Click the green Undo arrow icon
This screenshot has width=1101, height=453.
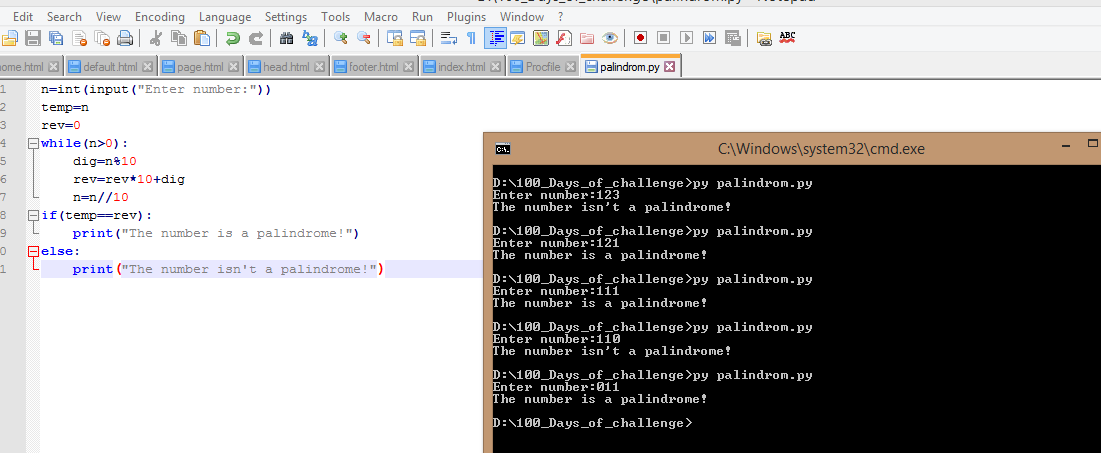[232, 38]
